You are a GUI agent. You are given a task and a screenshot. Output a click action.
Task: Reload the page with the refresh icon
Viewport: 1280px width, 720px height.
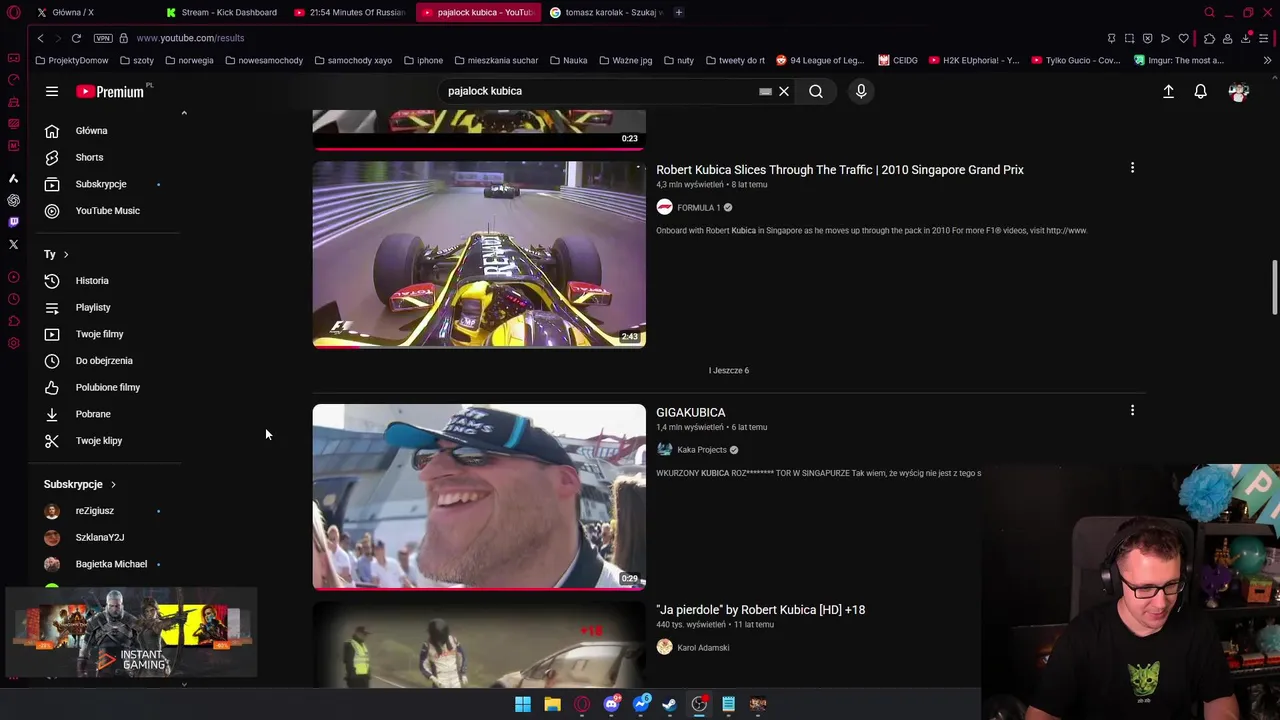[x=76, y=38]
